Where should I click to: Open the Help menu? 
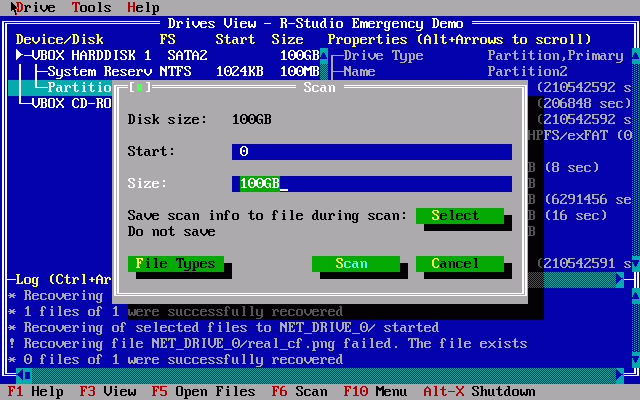(x=143, y=7)
